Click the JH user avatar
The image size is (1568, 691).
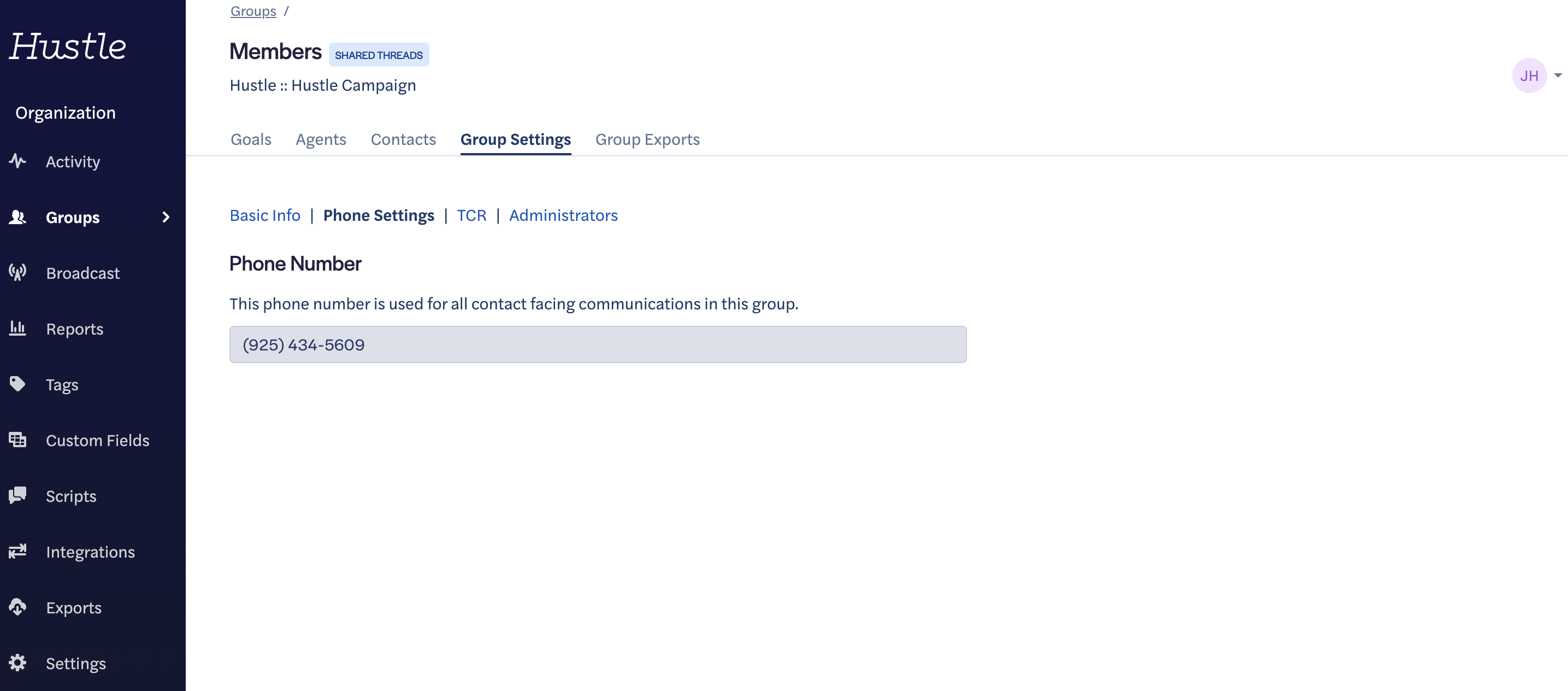pyautogui.click(x=1529, y=75)
